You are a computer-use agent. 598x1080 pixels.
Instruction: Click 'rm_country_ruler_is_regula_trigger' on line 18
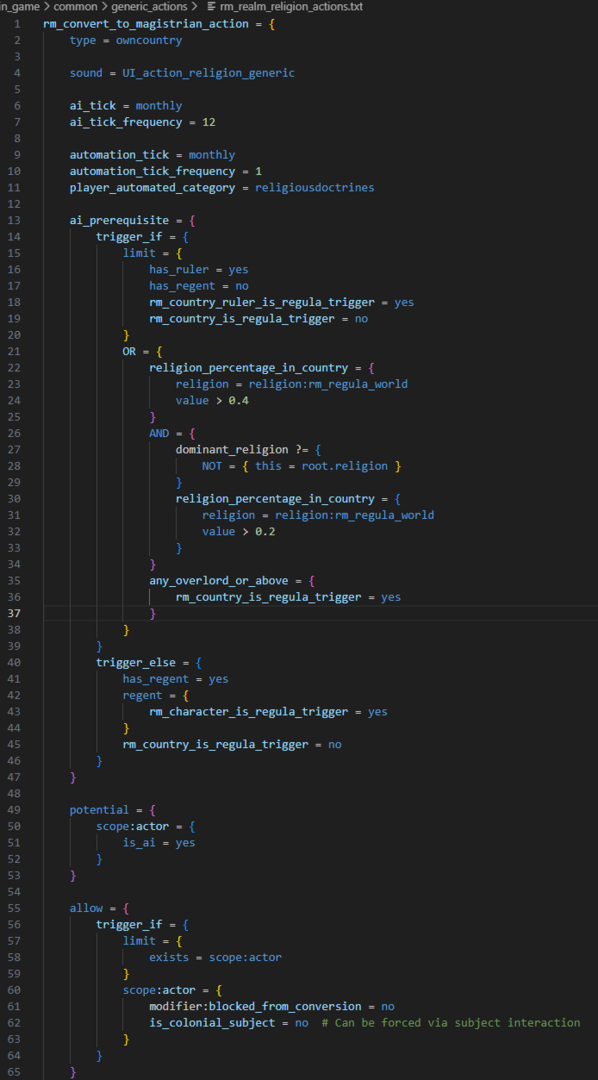click(x=262, y=302)
